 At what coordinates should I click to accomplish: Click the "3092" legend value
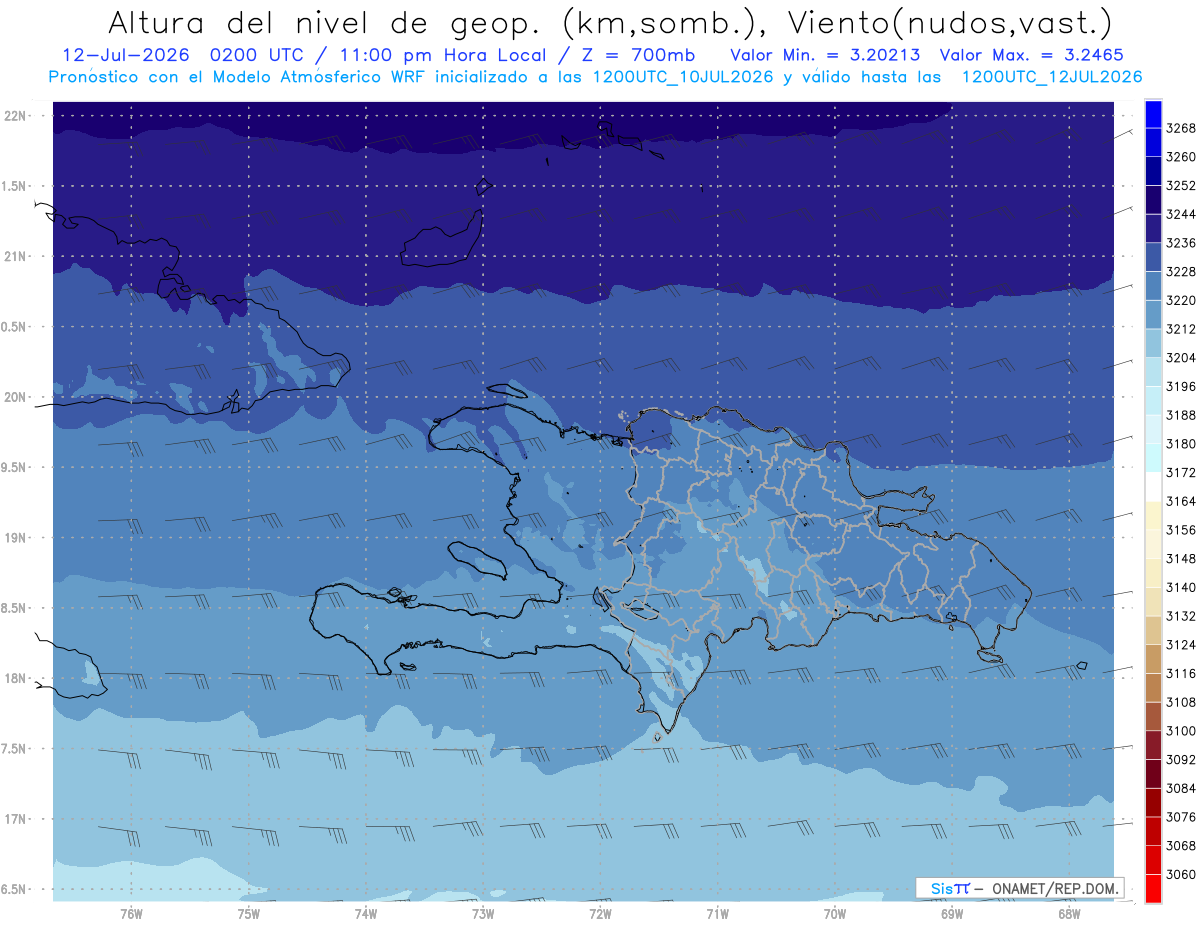click(x=1181, y=760)
